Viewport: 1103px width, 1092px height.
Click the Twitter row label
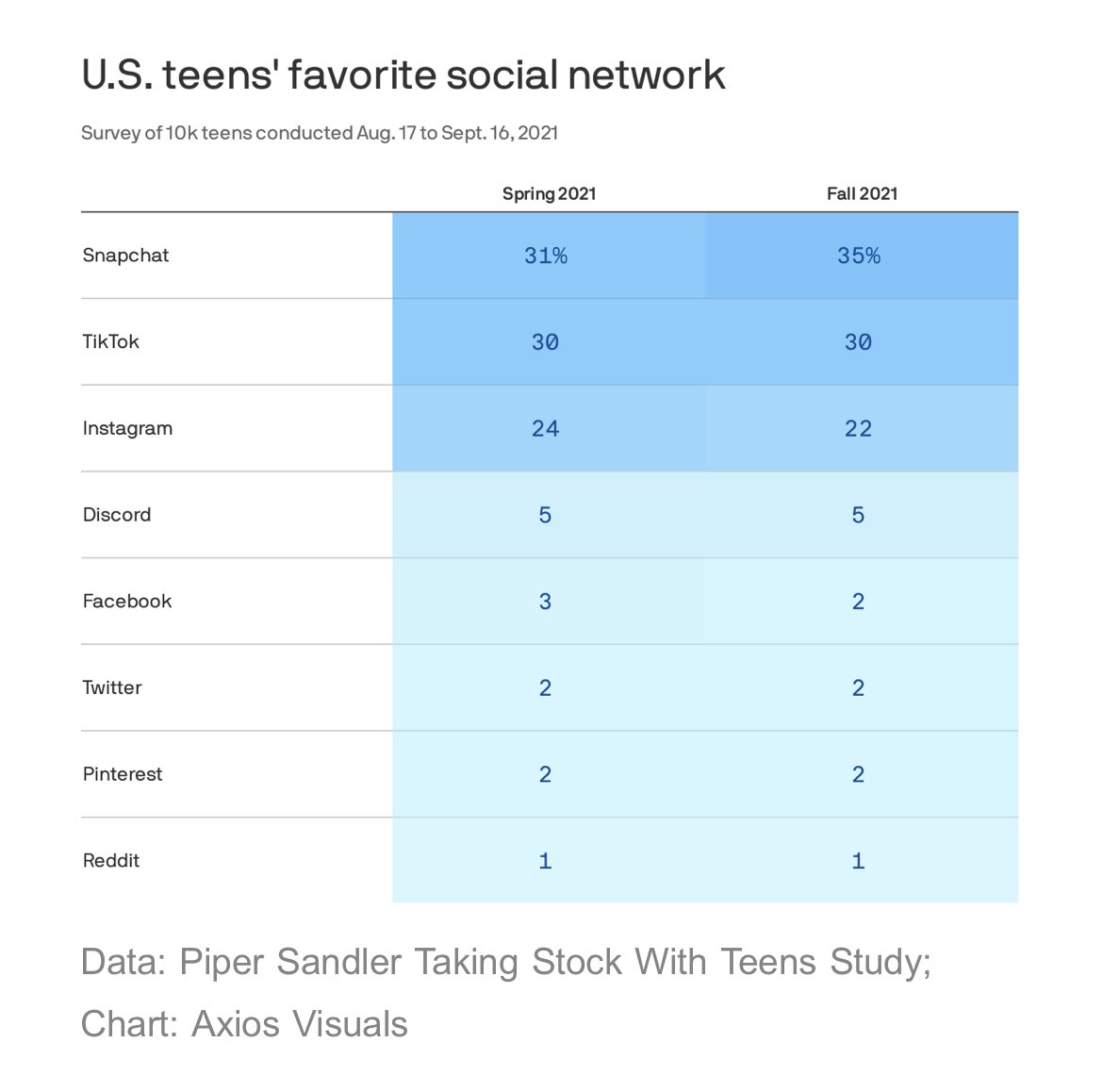[x=112, y=688]
